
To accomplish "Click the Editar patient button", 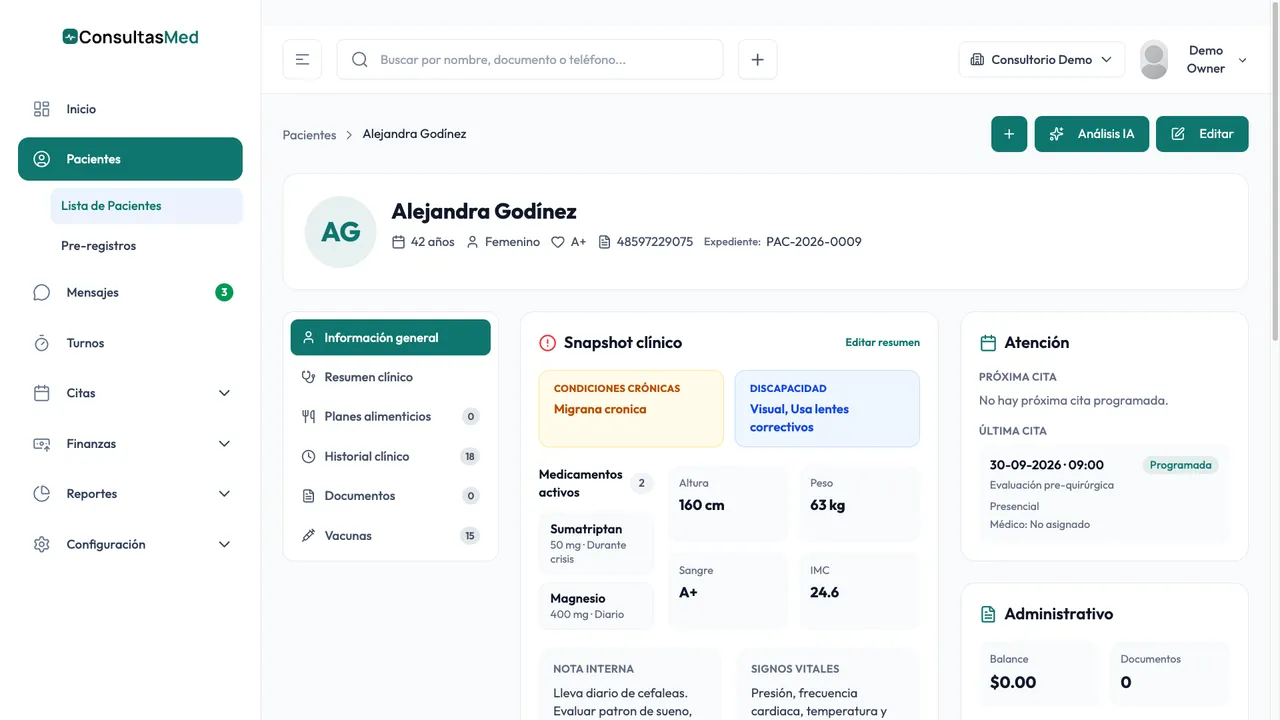I will point(1202,134).
